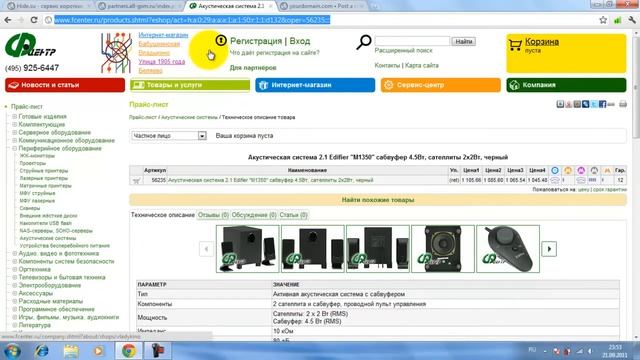
Task: Open Новости и статьи menu
Action: (65, 85)
